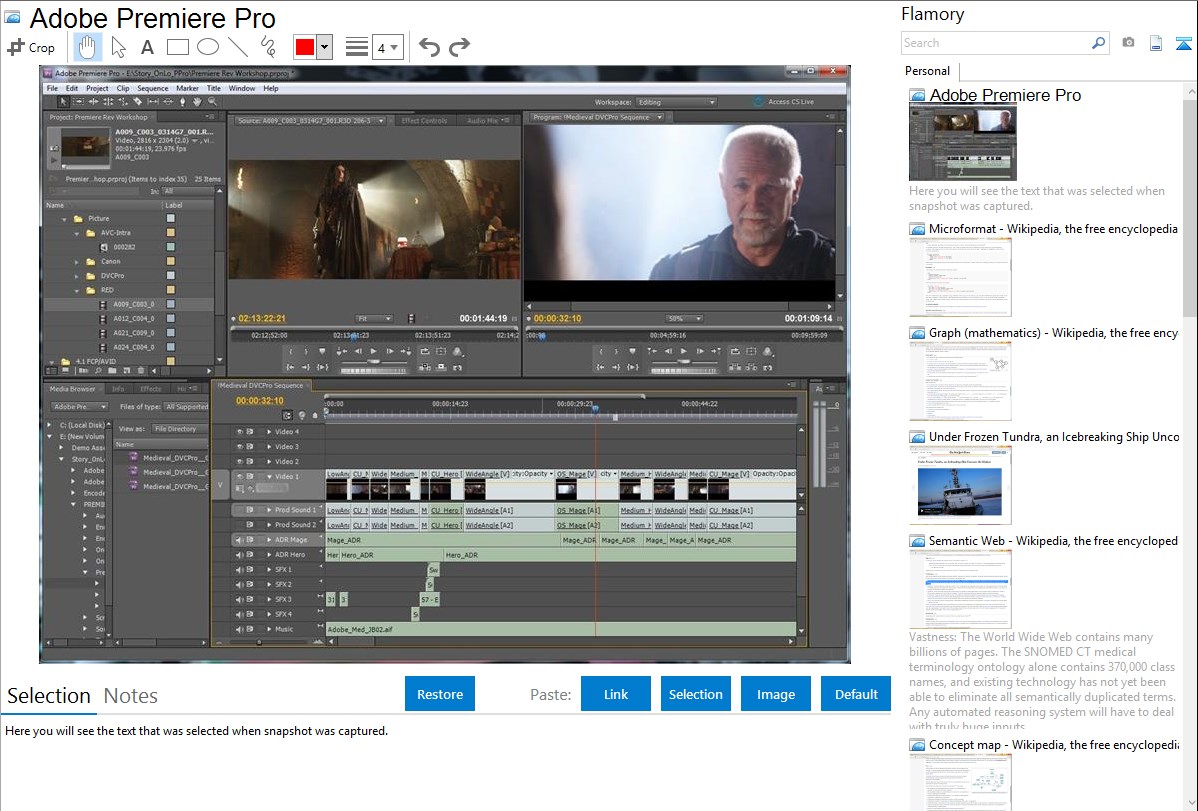Click the redo arrow icon
The width and height of the screenshot is (1198, 811).
click(459, 47)
